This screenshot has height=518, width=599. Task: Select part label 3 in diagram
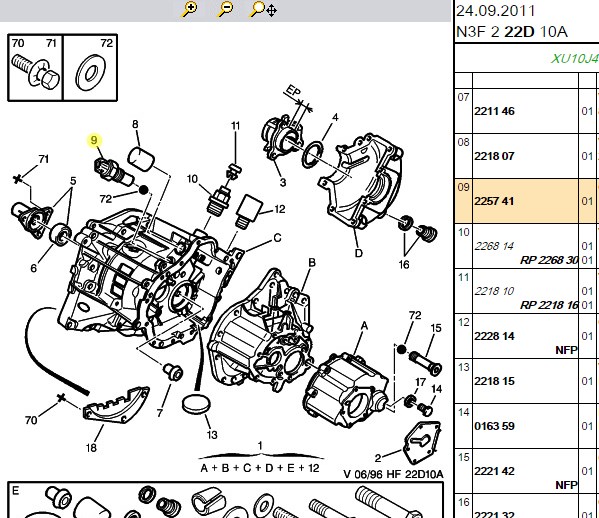[283, 182]
